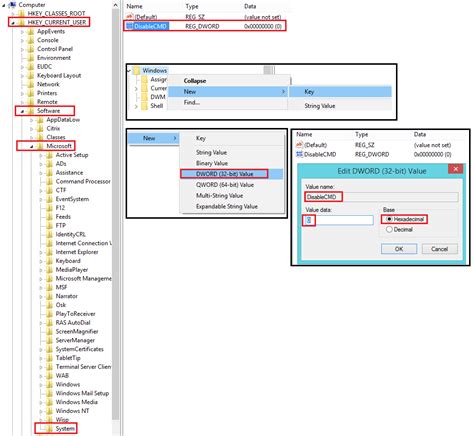Click the HKEY_CLASSES_ROOT folder icon

click(21, 13)
